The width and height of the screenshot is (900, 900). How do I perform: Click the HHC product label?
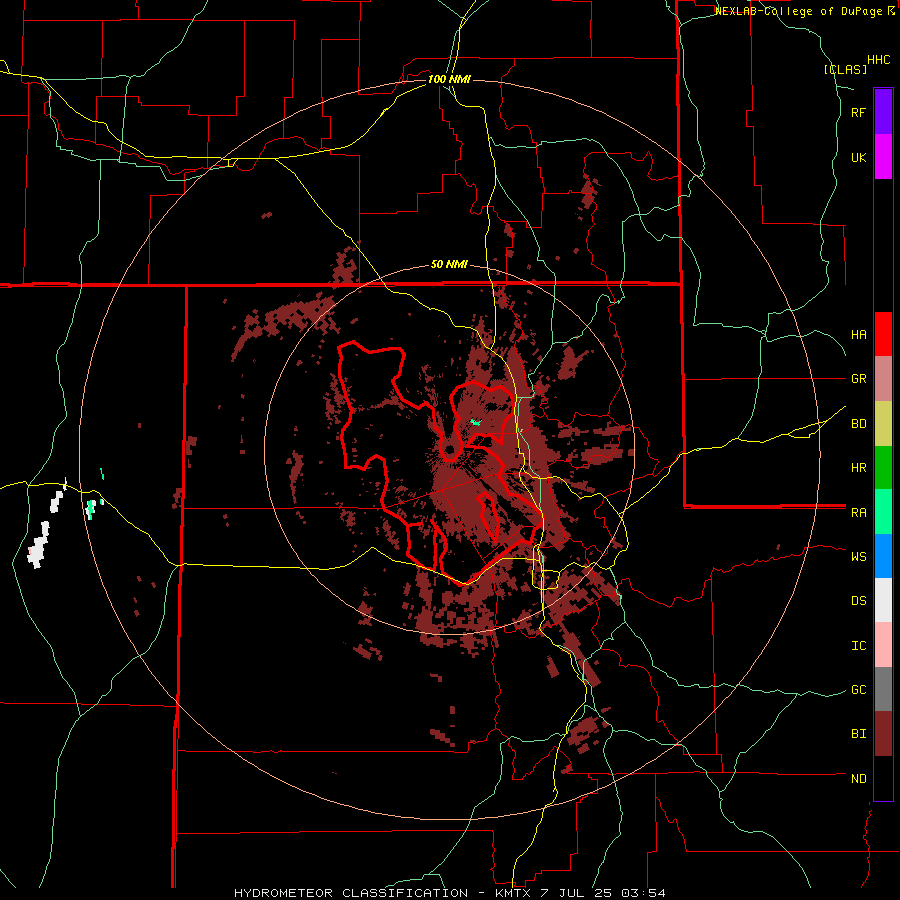879,60
